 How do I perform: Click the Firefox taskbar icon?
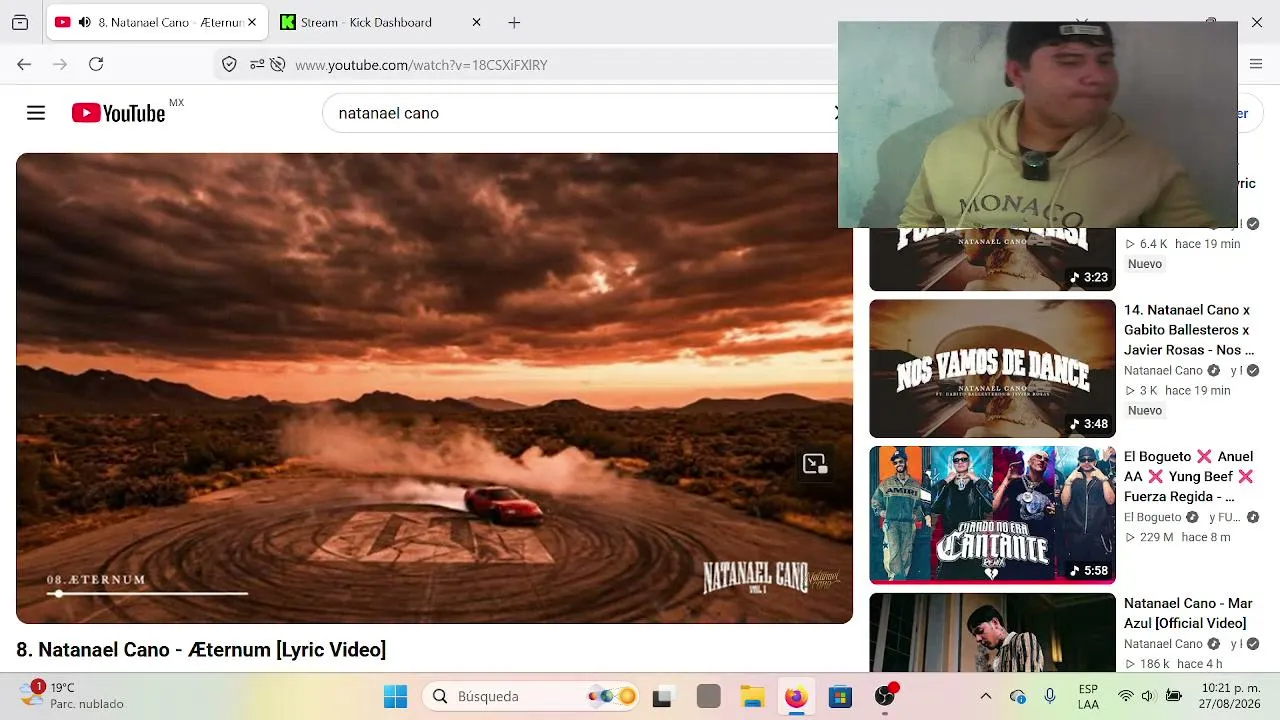[796, 697]
